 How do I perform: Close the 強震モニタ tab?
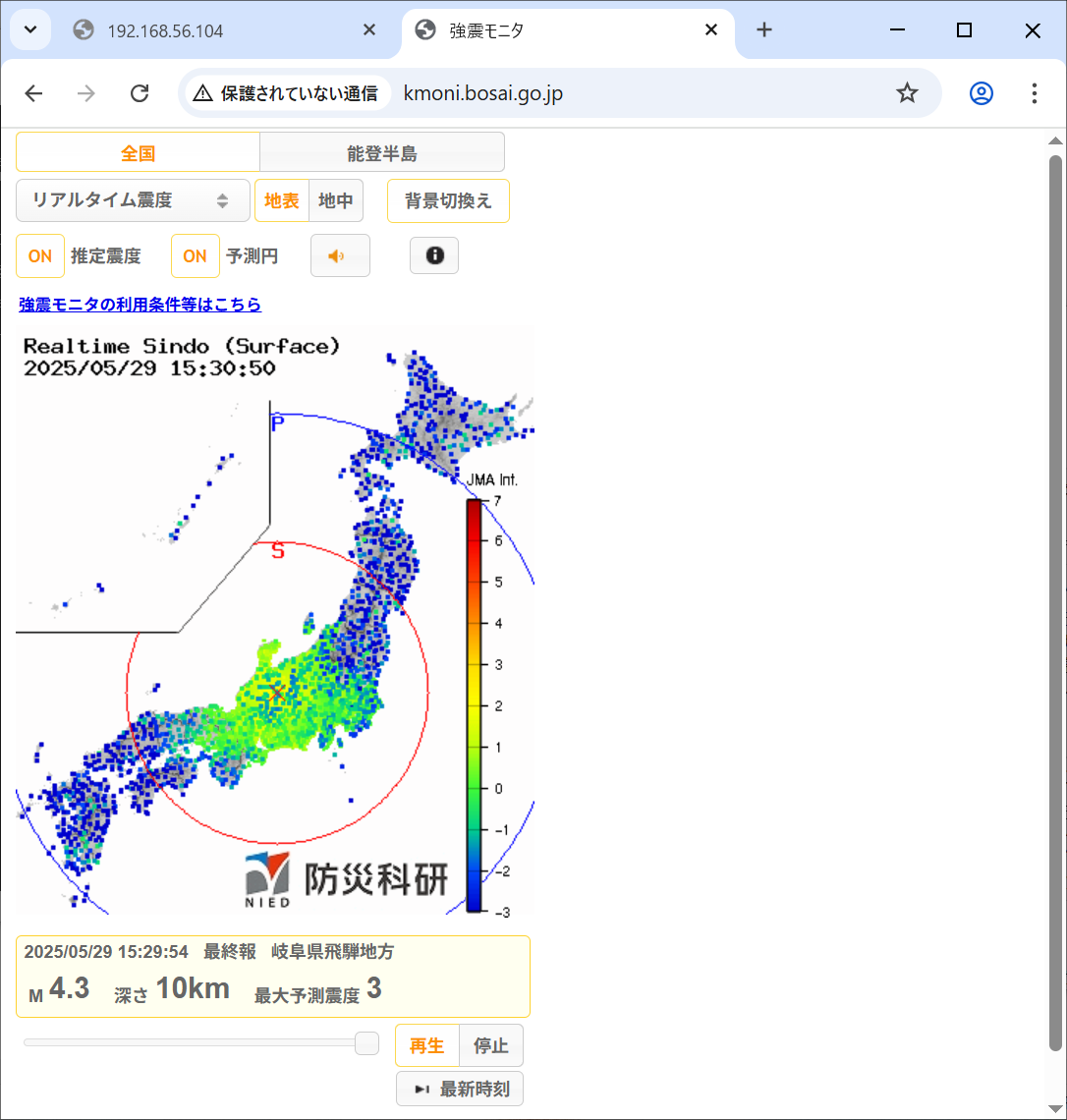coord(711,30)
